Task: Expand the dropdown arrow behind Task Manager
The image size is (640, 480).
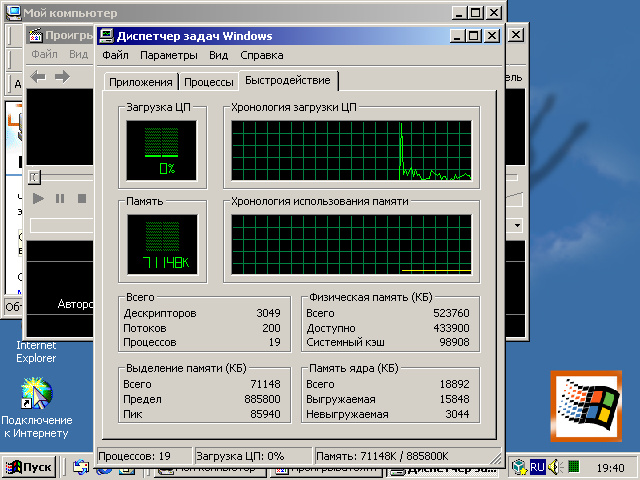Action: (517, 226)
